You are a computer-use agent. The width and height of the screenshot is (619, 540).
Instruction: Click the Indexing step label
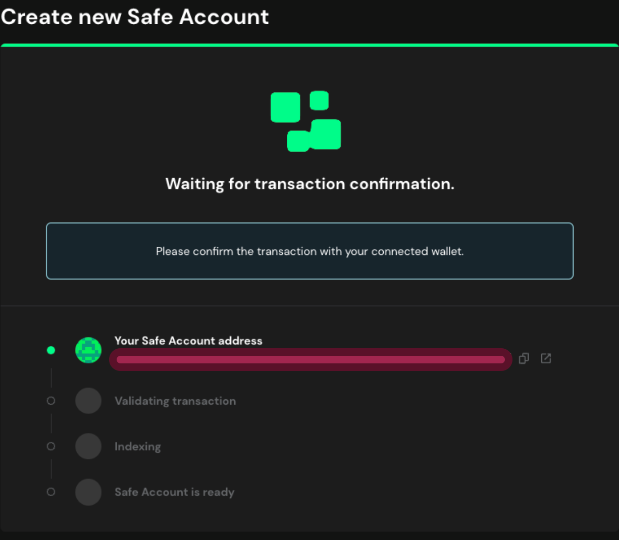pos(138,447)
